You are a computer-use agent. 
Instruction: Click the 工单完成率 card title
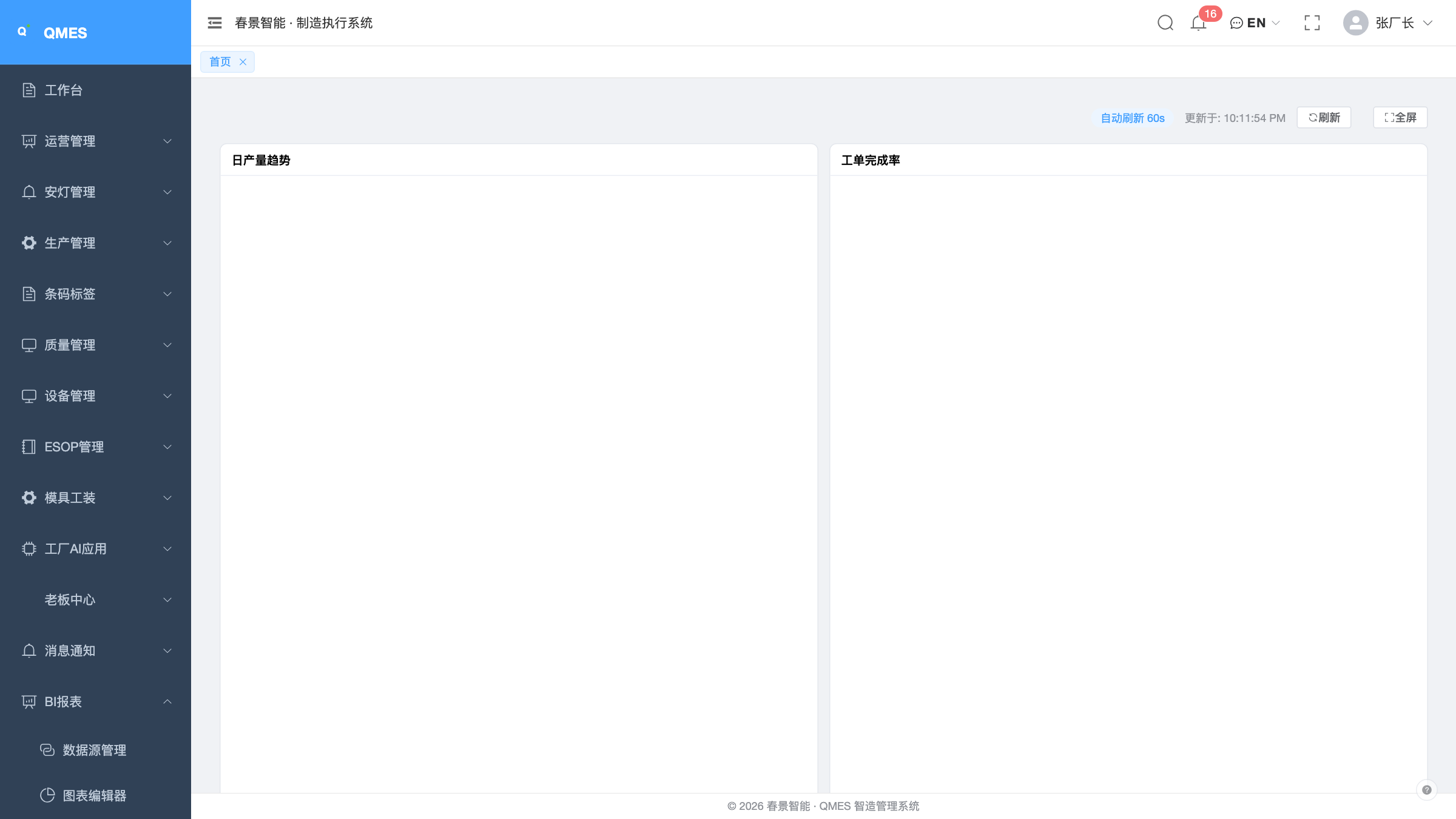871,160
